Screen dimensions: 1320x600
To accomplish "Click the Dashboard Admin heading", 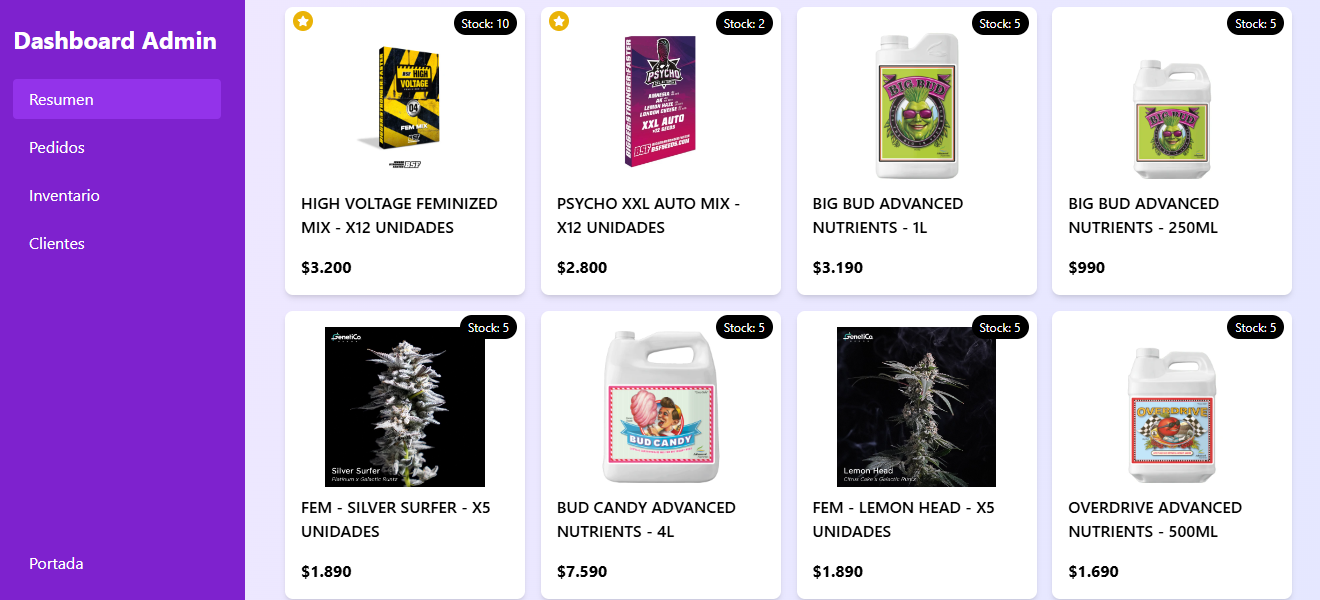I will [x=115, y=41].
